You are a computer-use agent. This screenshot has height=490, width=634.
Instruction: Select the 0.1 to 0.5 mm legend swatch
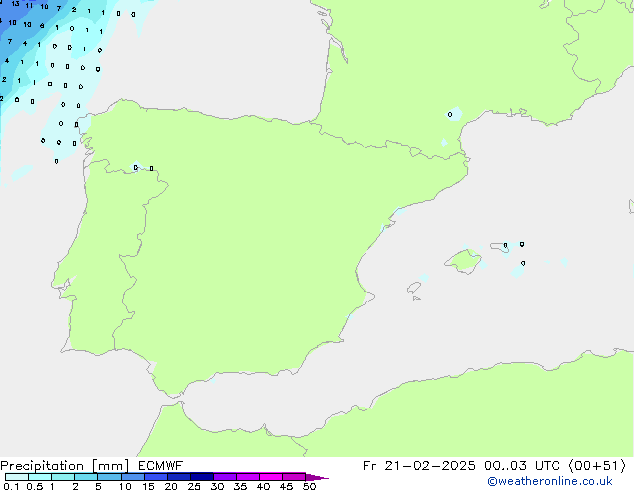(17, 477)
